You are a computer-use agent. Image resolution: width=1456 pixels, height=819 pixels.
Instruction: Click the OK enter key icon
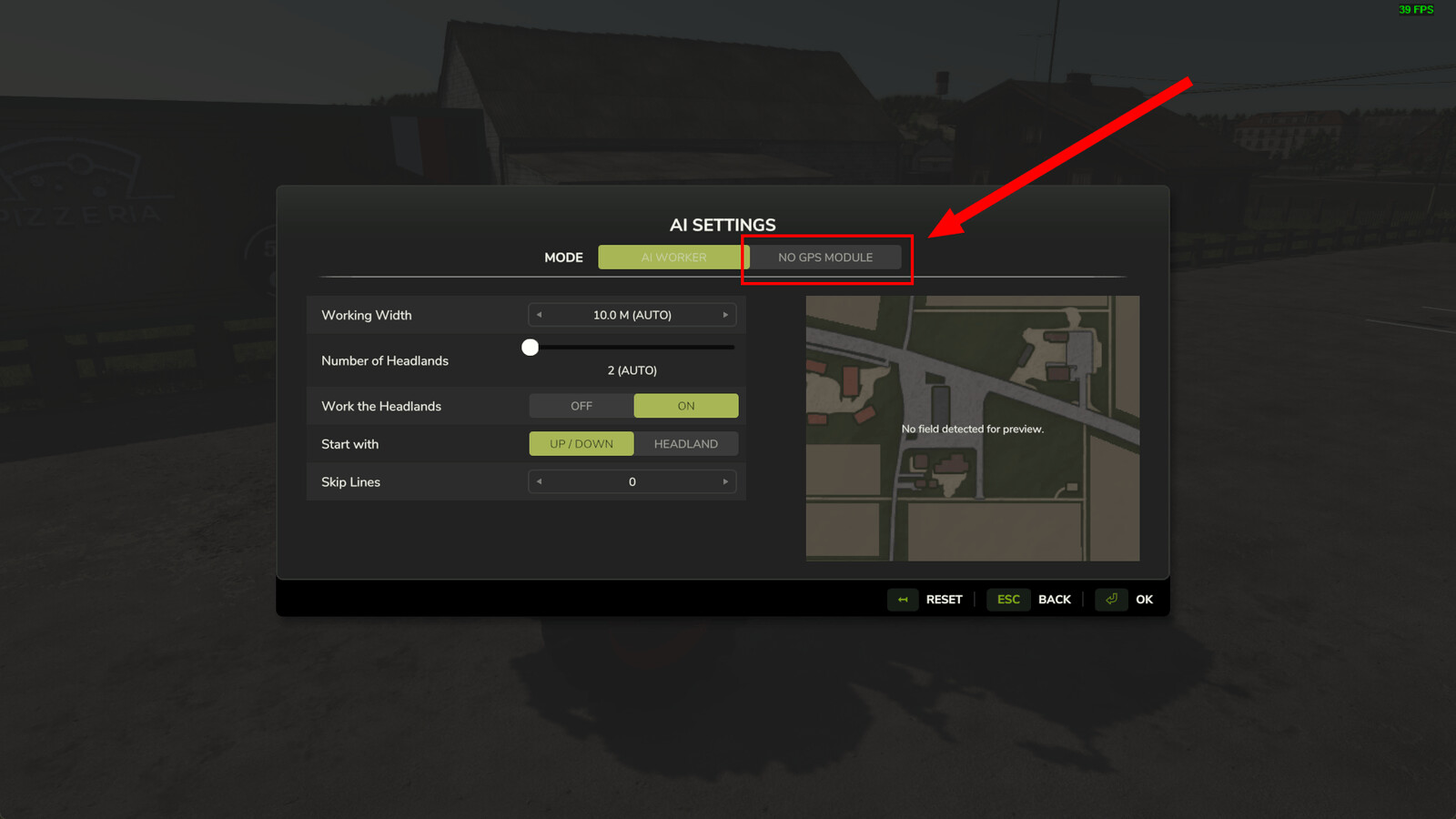1111,600
